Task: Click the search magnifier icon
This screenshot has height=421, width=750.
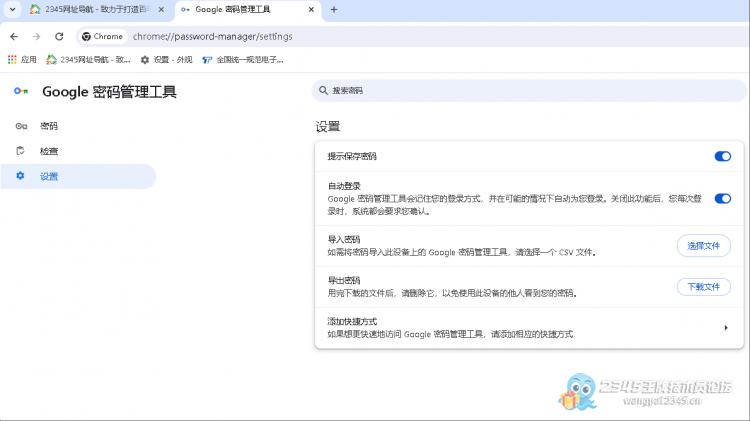Action: pos(323,90)
